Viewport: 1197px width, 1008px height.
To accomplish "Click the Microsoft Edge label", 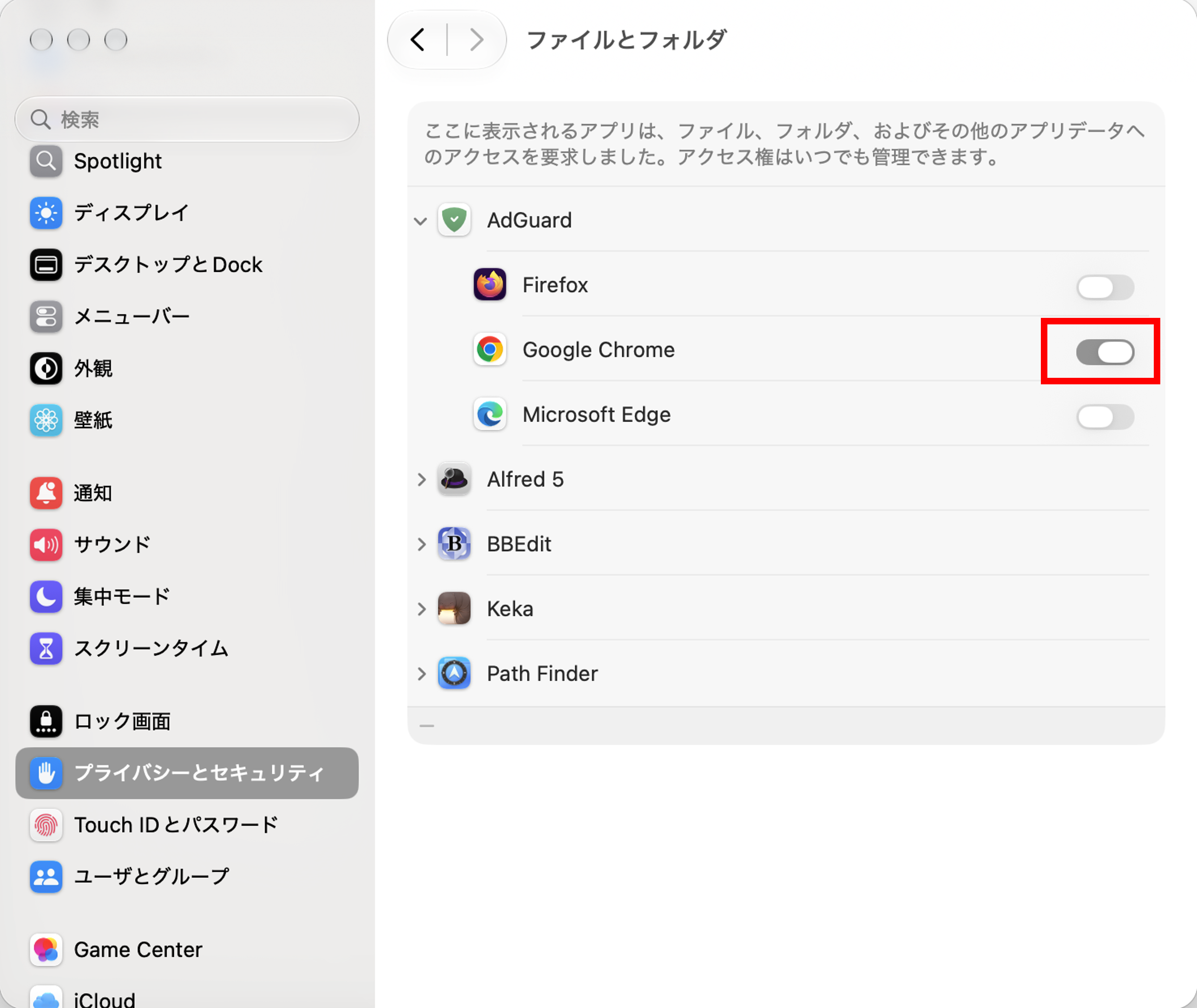I will coord(597,414).
